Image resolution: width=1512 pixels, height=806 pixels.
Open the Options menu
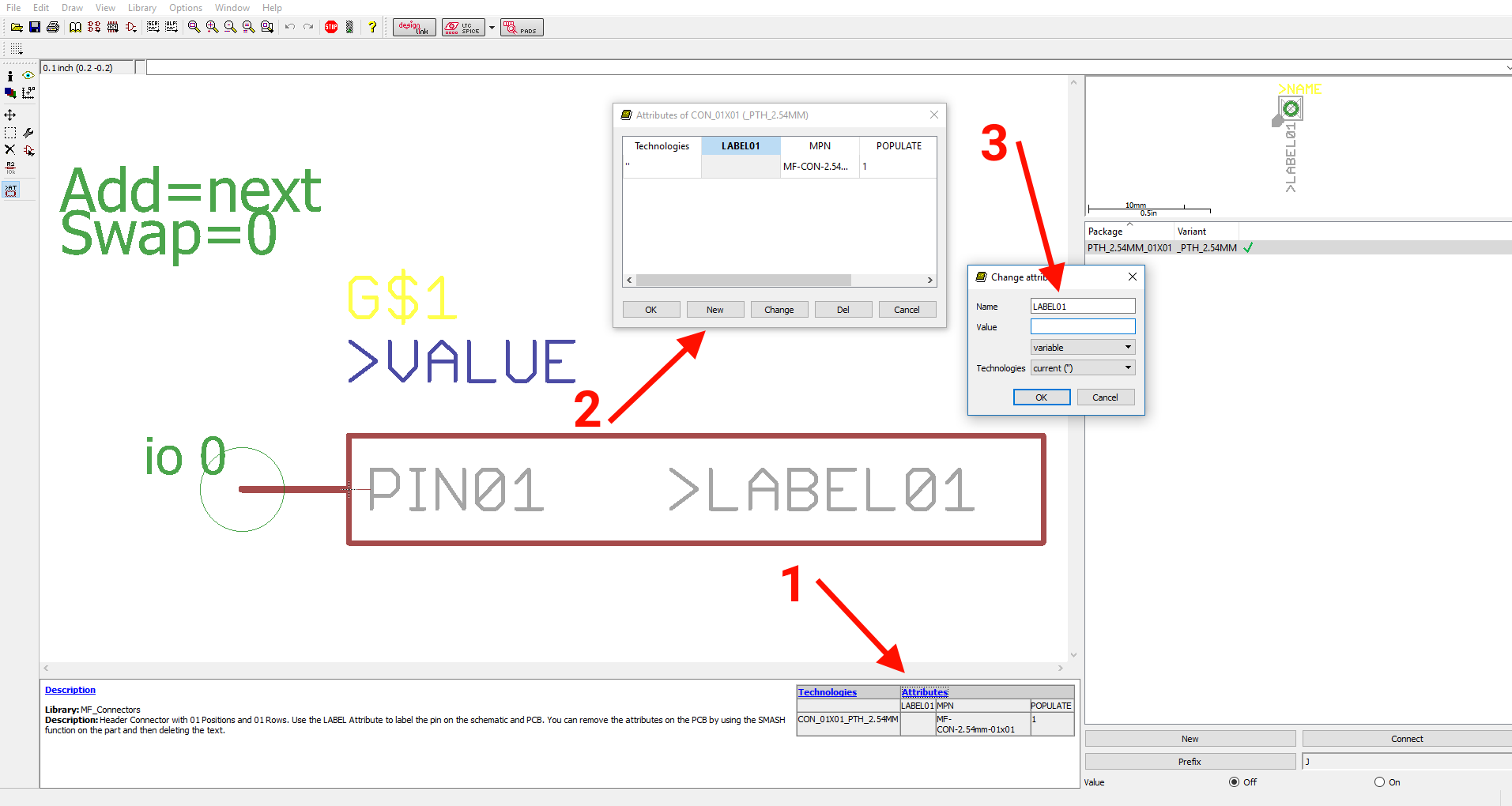(x=186, y=8)
